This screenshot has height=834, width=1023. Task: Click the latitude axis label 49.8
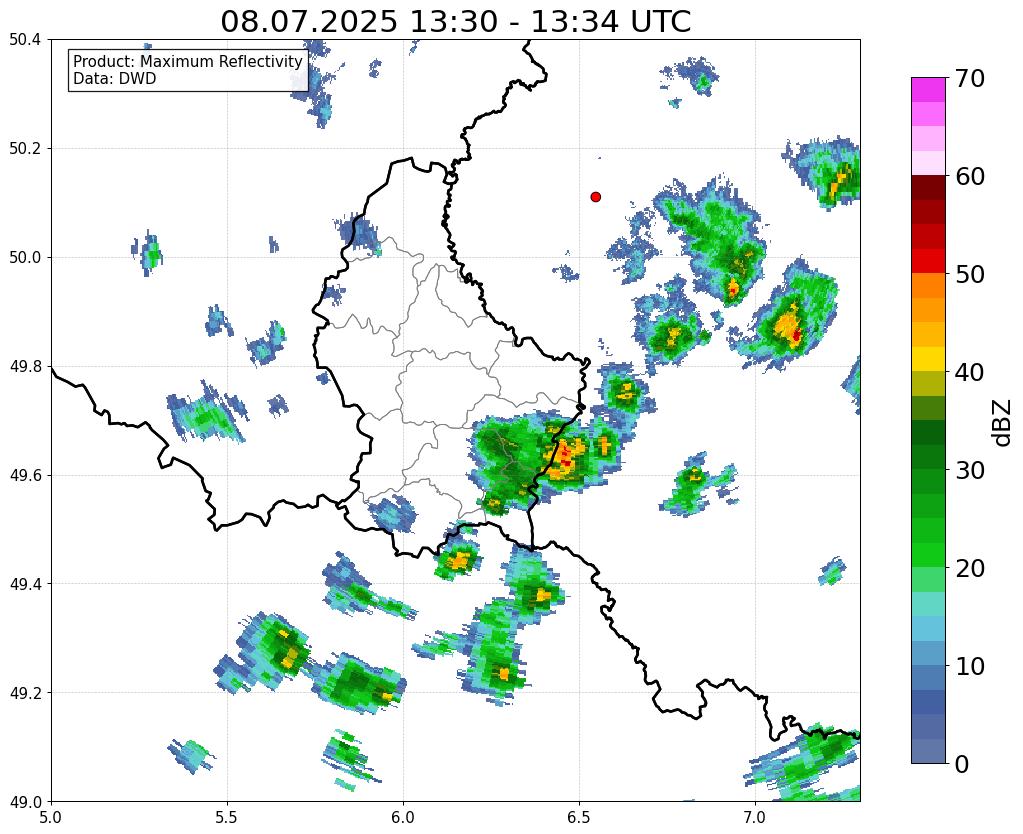(x=25, y=367)
